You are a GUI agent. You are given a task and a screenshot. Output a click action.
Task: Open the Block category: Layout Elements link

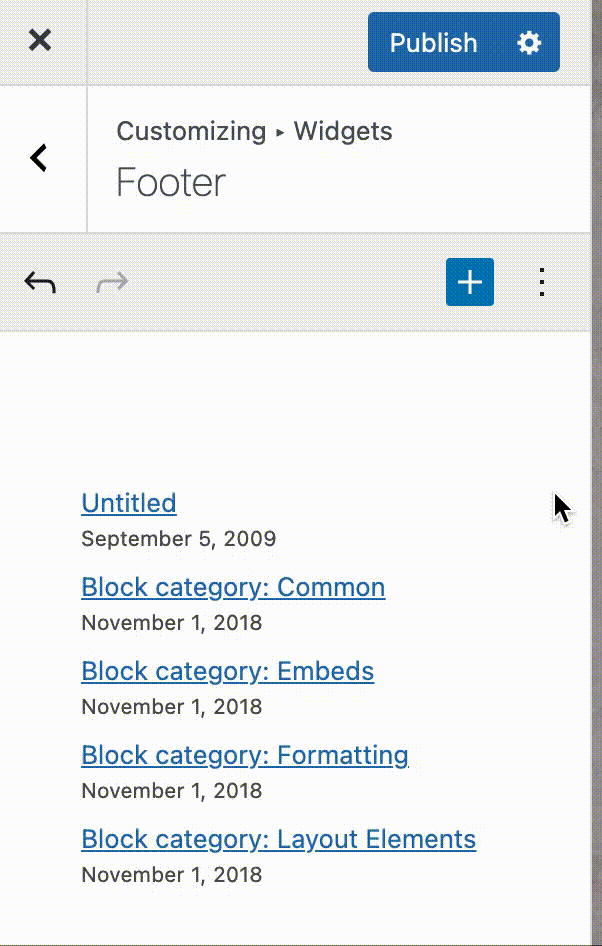[279, 839]
